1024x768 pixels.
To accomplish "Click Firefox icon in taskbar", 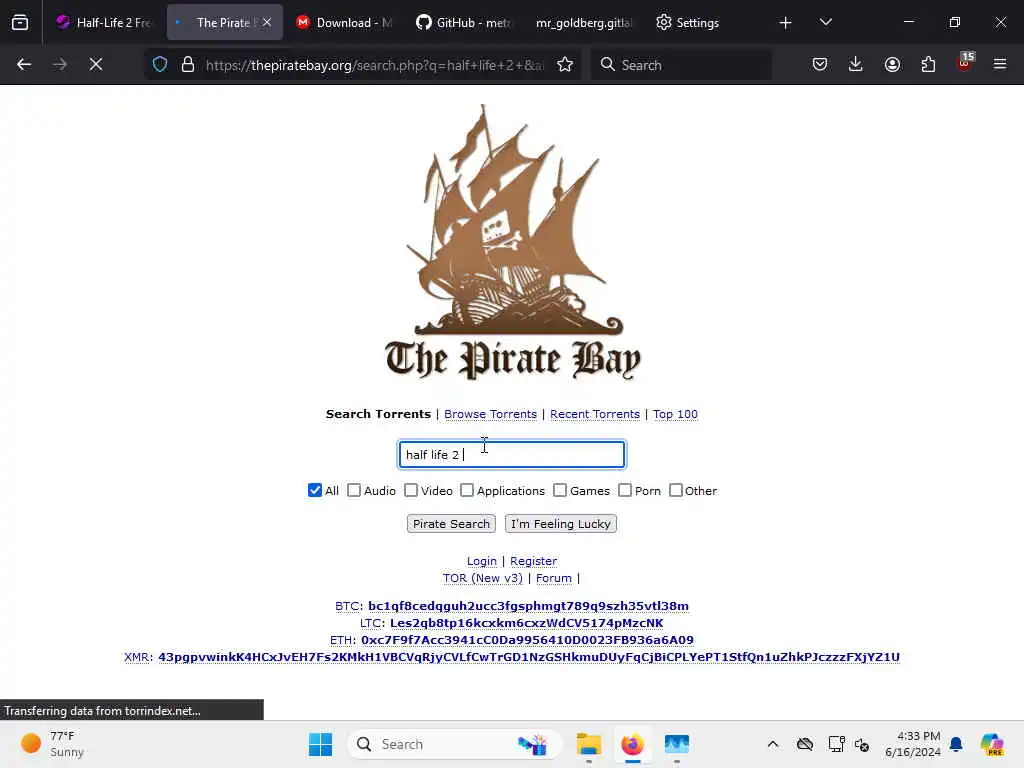I will (x=632, y=744).
